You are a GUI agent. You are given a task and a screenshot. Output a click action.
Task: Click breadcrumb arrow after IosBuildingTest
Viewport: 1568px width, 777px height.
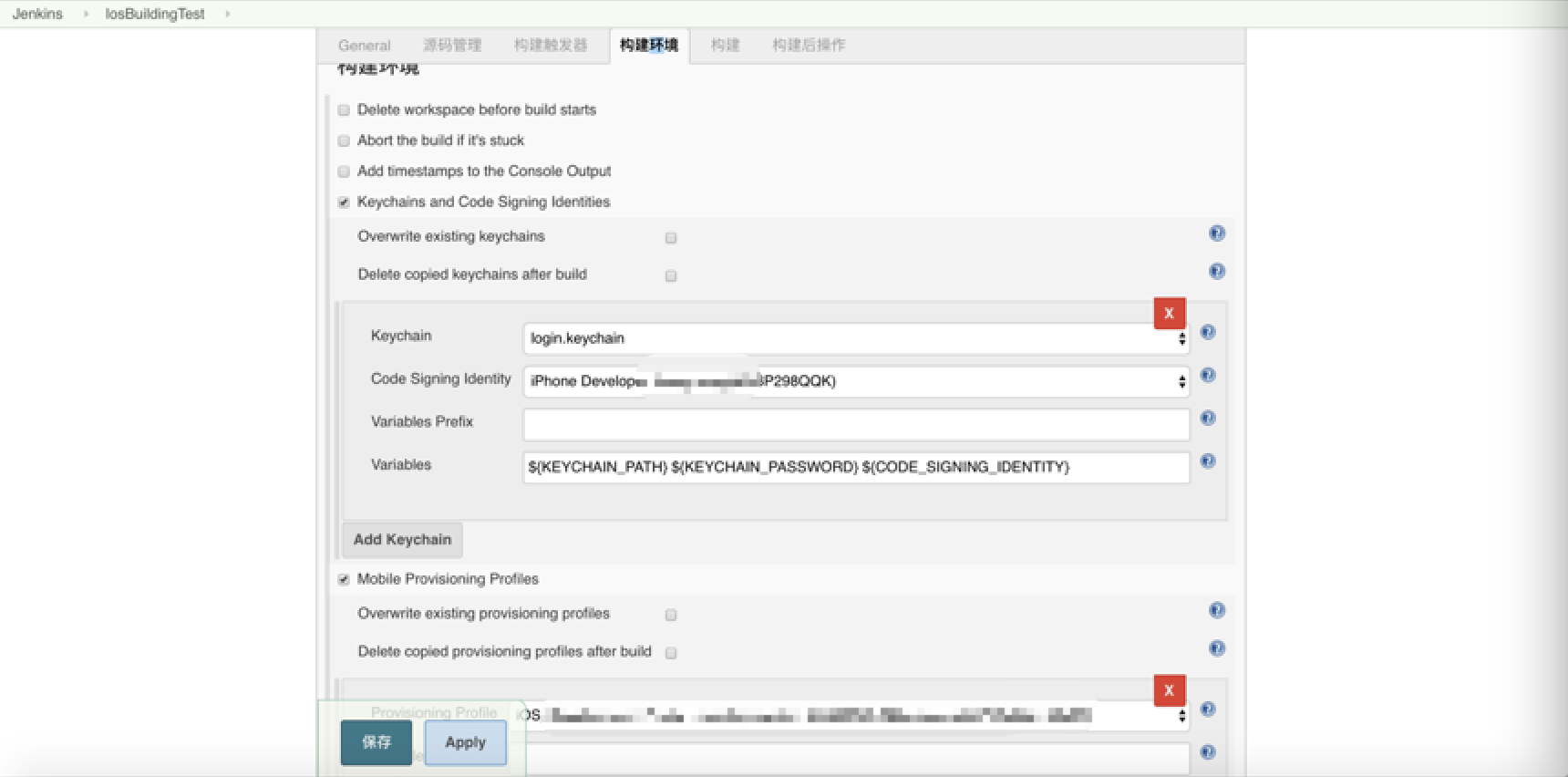pyautogui.click(x=227, y=14)
